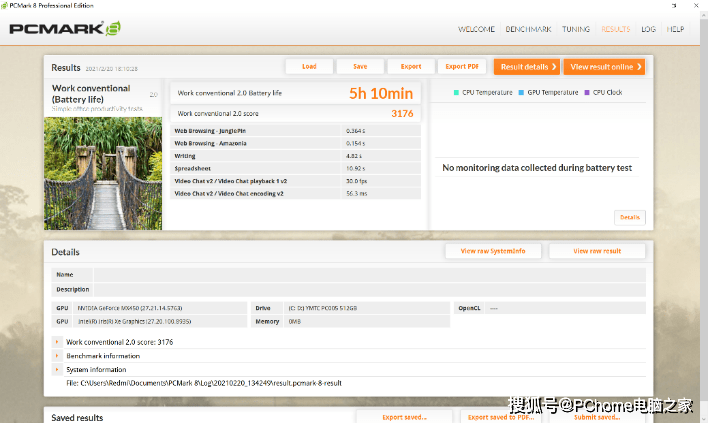708x423 pixels.
Task: Select the Writing result row
Action: [x=296, y=156]
